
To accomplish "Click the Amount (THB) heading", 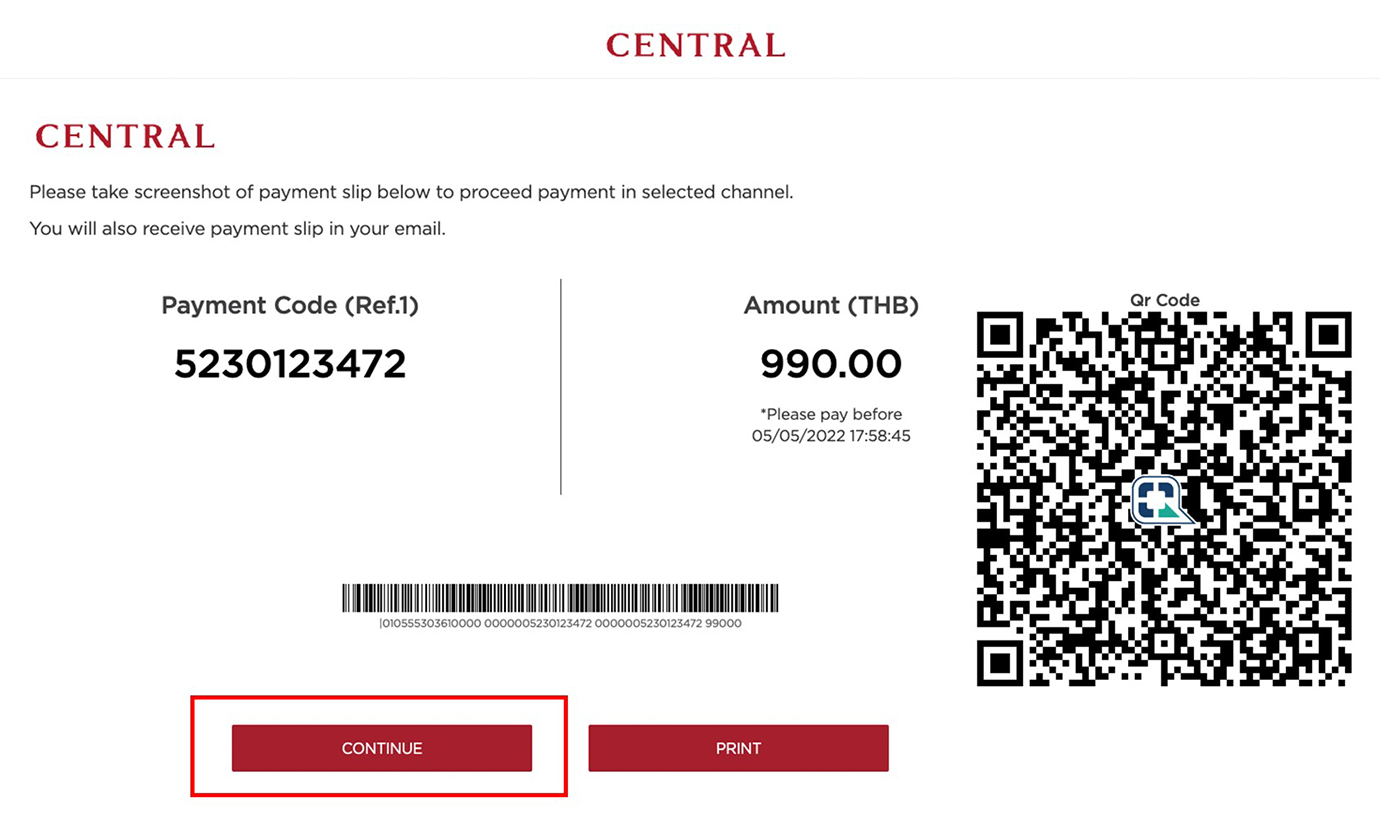I will click(831, 306).
